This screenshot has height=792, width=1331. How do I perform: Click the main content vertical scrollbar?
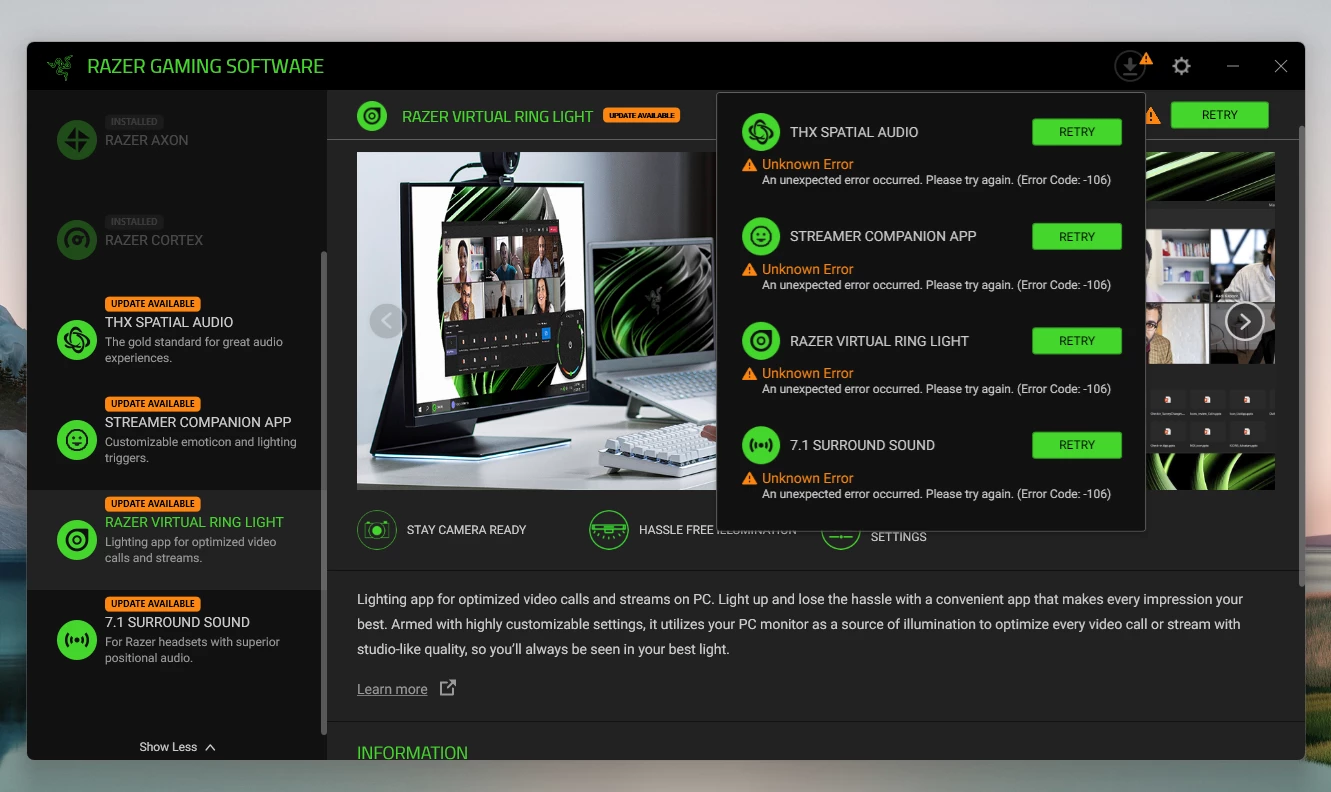[x=1301, y=355]
